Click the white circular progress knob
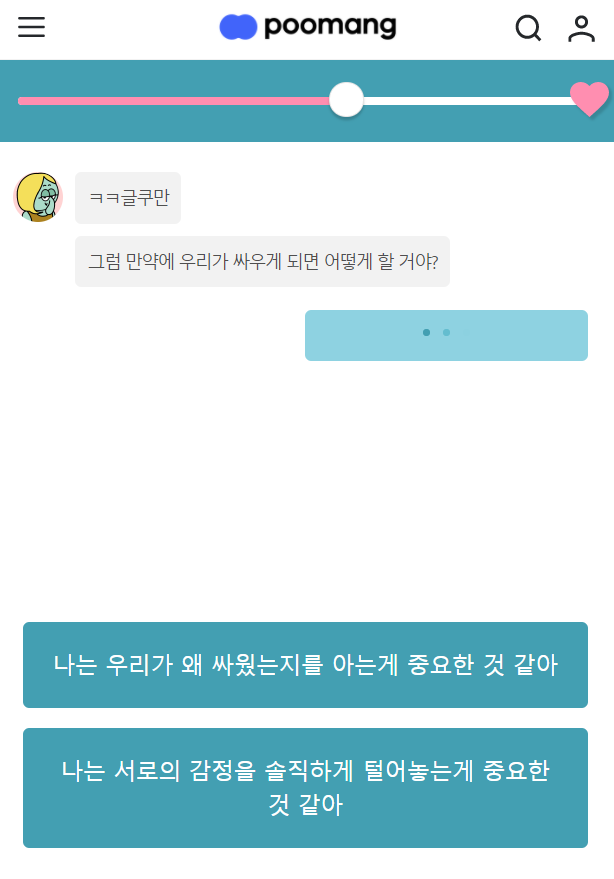This screenshot has width=614, height=879. [346, 100]
